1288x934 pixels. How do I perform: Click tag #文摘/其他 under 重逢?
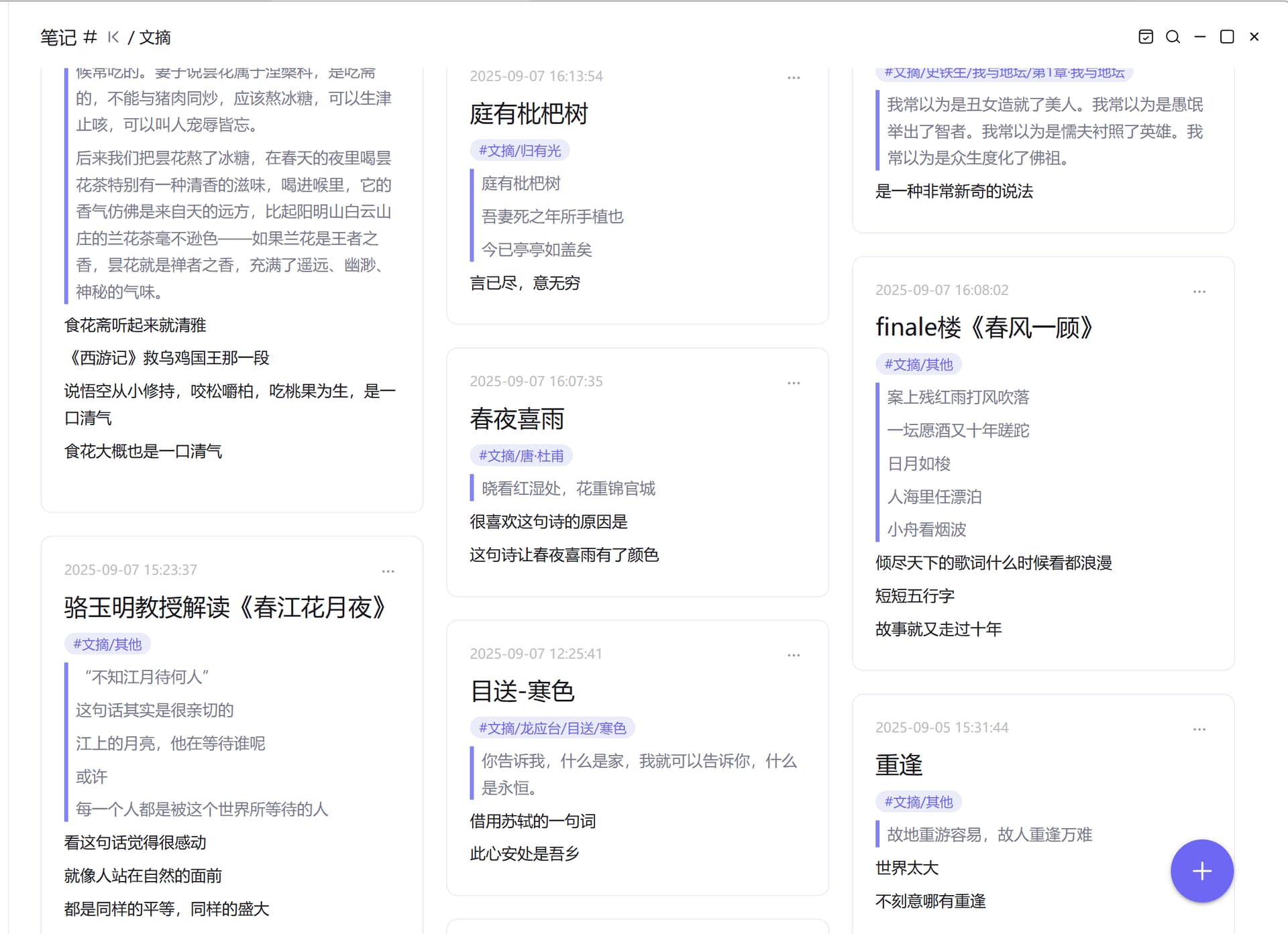point(918,802)
